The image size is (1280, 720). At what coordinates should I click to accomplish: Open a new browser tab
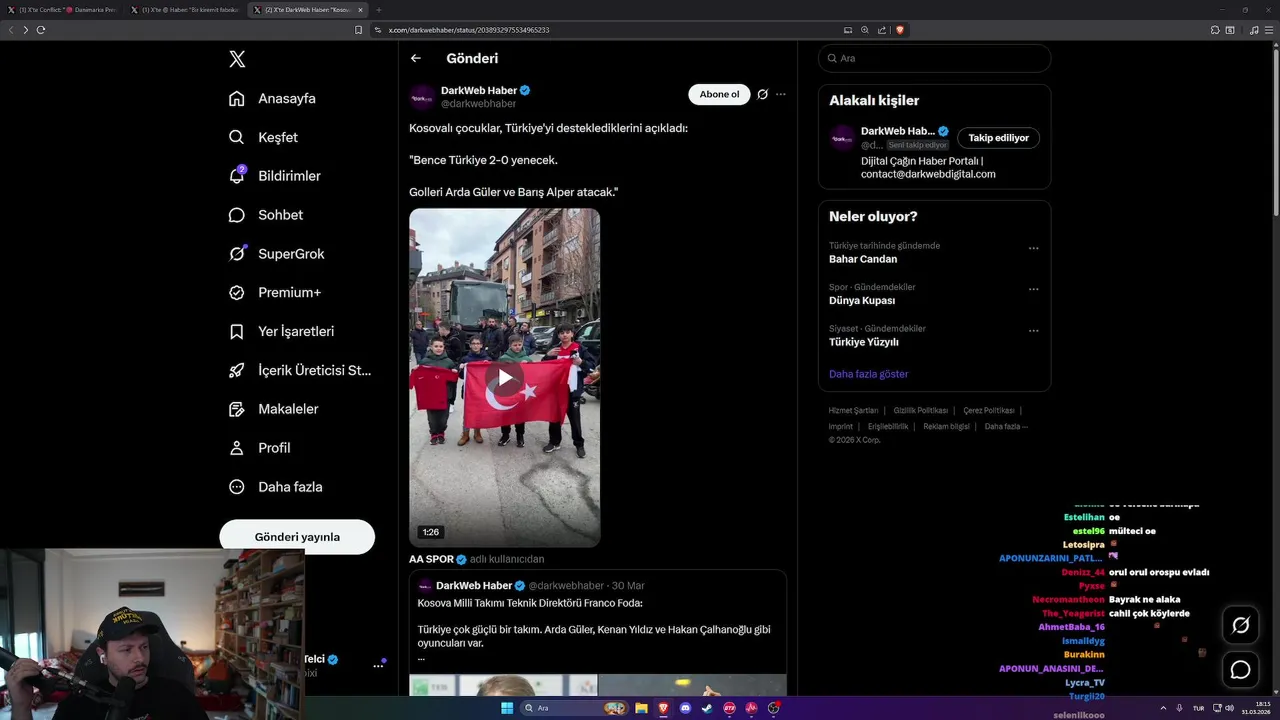coord(379,9)
